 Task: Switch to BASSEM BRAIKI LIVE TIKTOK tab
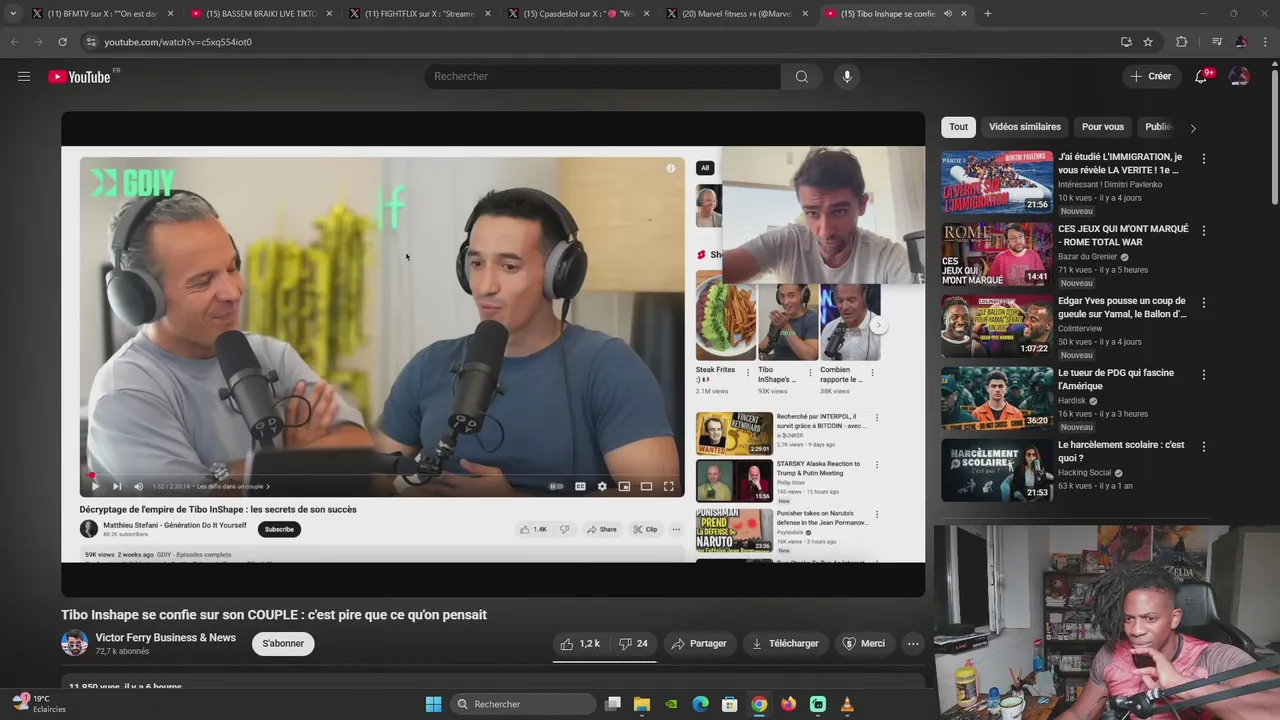260,13
